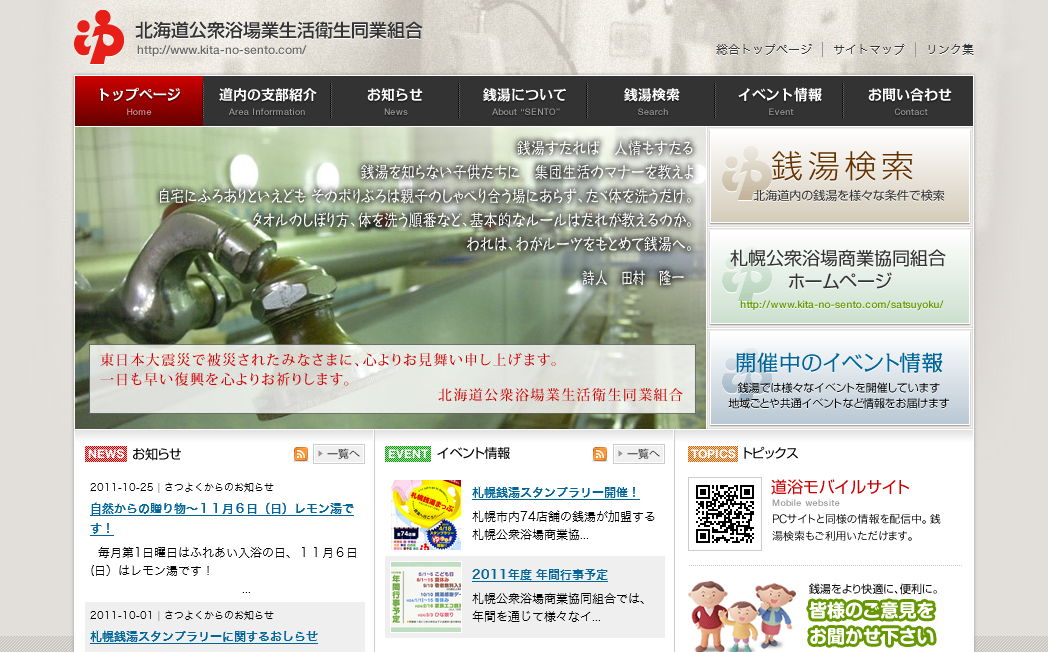Click 一覧へ button in Event section
Viewport: 1048px width, 652px height.
(x=639, y=454)
